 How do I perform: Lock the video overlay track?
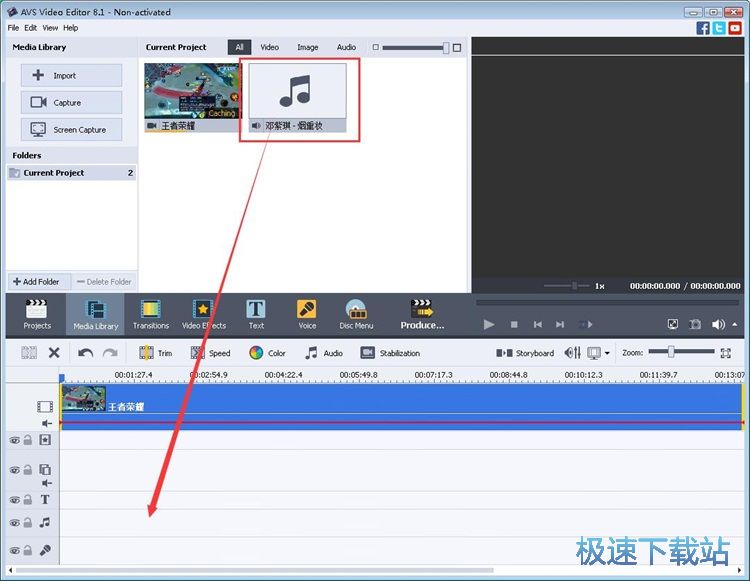(x=28, y=470)
